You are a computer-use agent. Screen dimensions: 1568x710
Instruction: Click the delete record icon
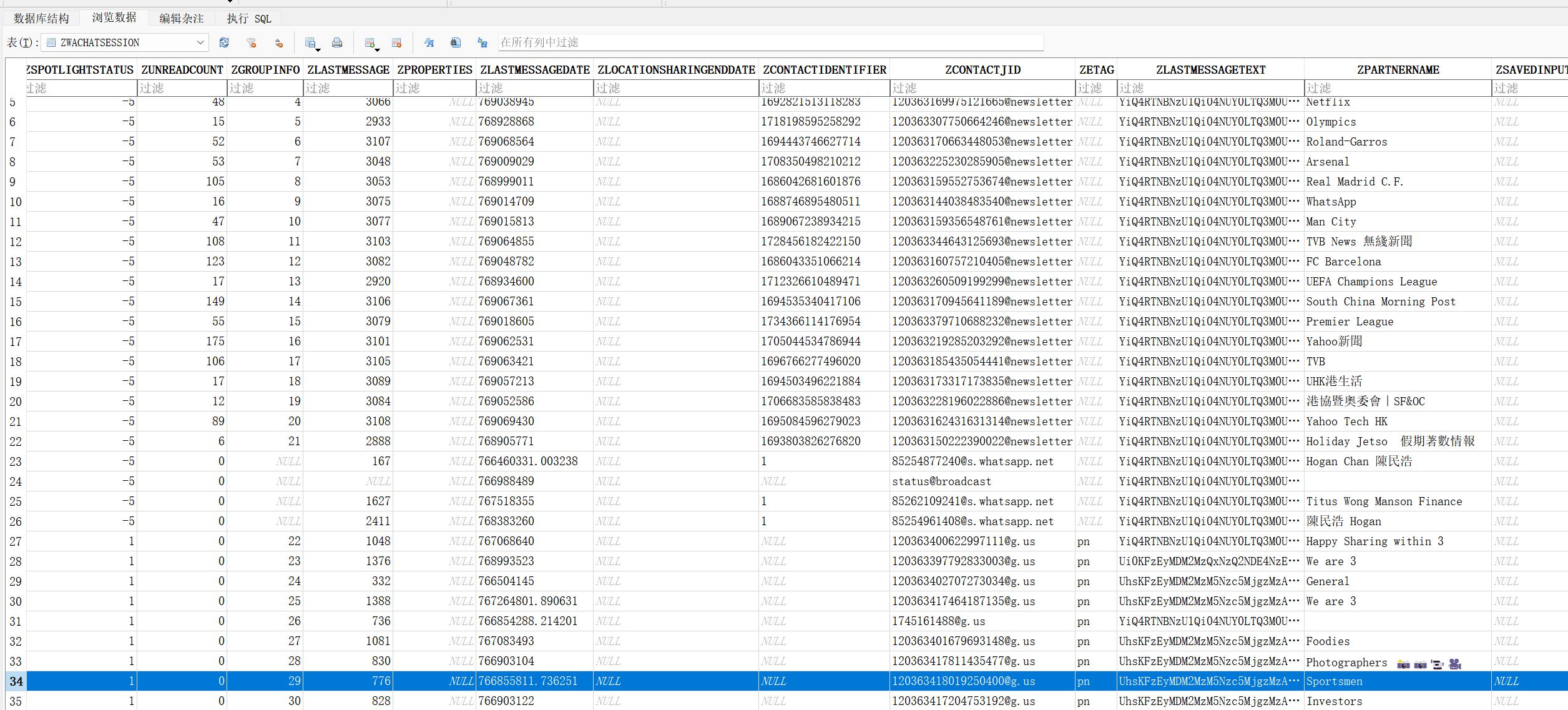click(396, 42)
